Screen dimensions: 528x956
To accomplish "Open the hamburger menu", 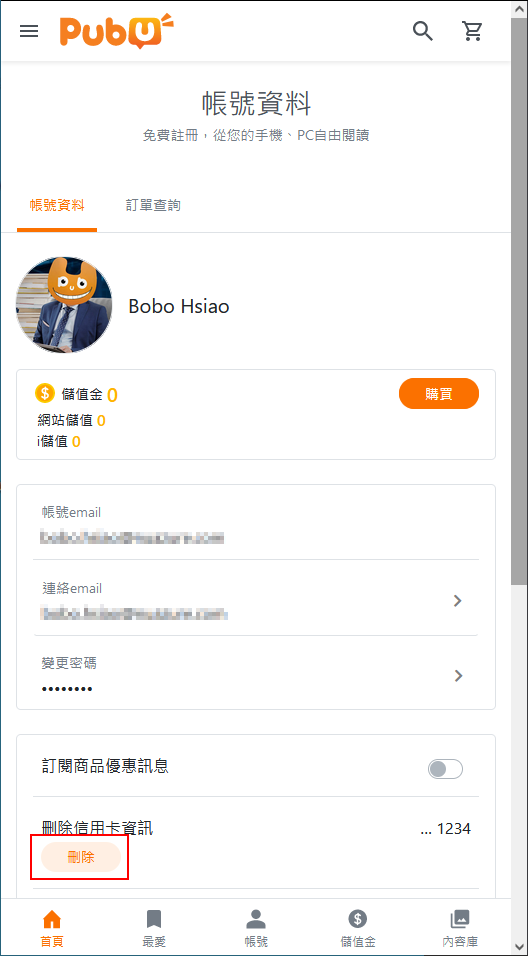I will tap(29, 31).
